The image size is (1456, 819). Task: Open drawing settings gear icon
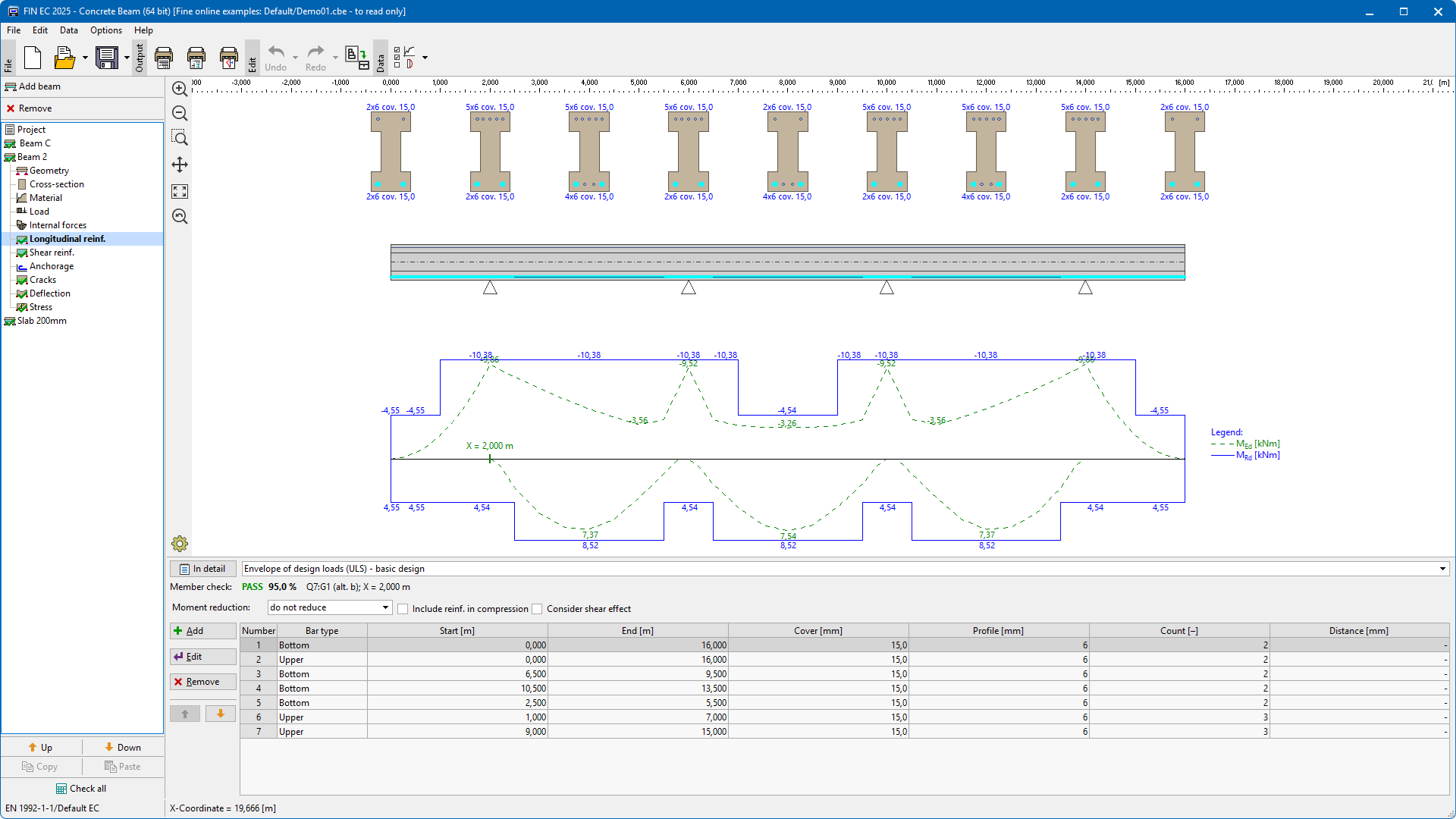coord(180,544)
